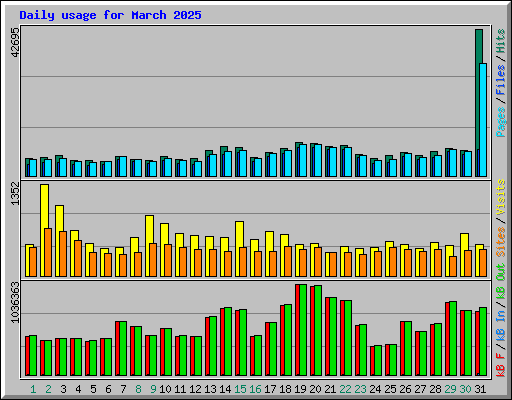Click day 1 on the x-axis
The image size is (512, 400).
pyautogui.click(x=33, y=389)
